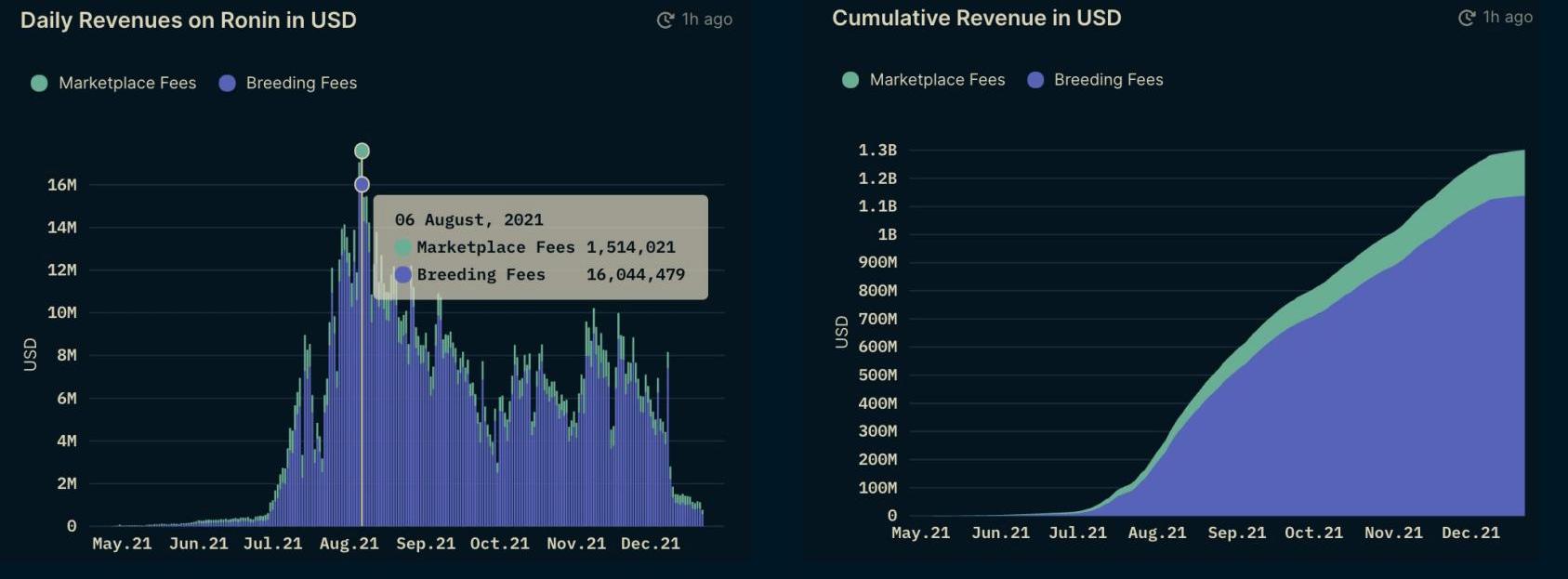Toggle Breeding Fees legend dot in Cumulative chart
Viewport: 1568px width, 579px height.
click(x=1035, y=80)
